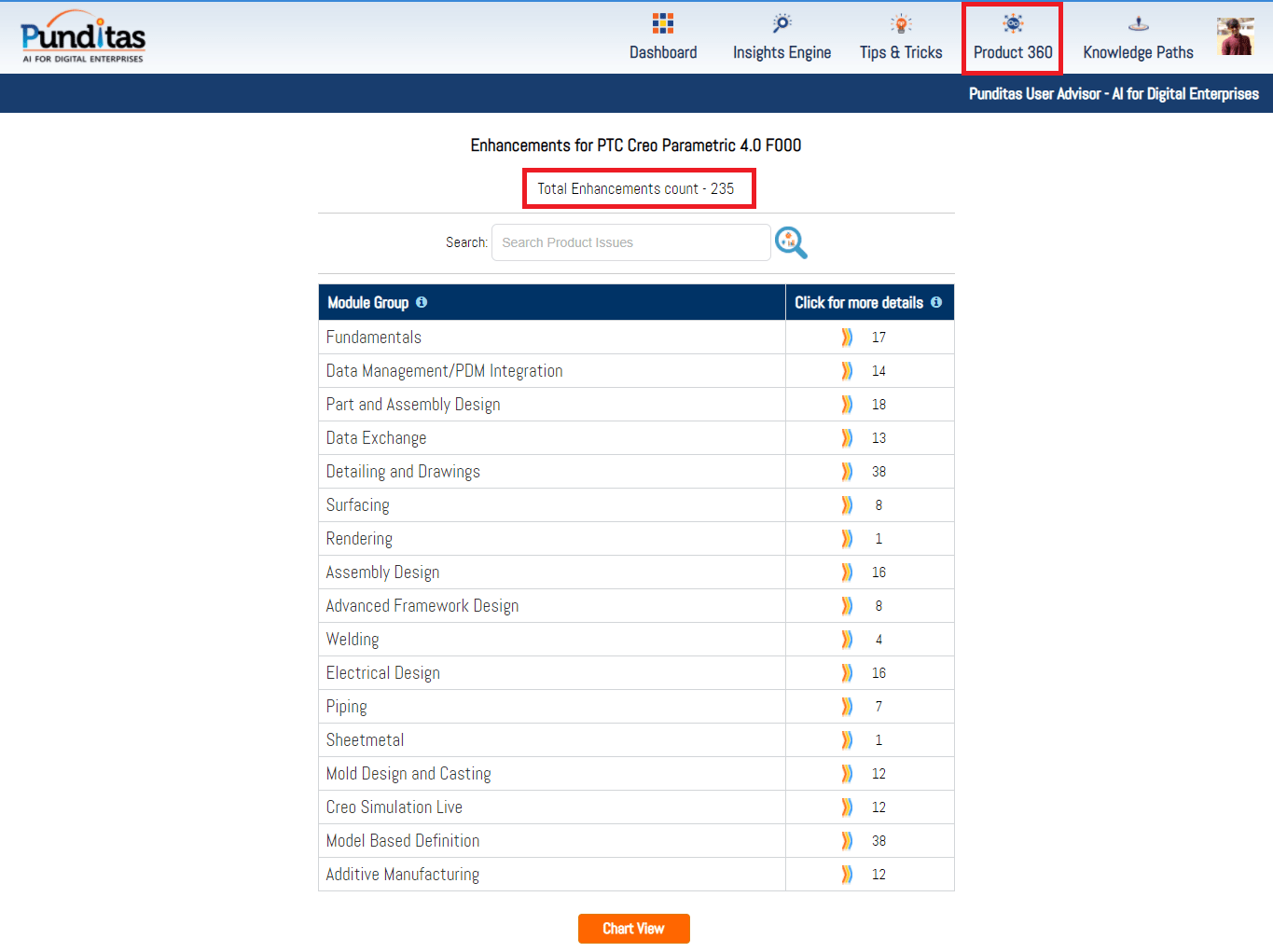Screen dimensions: 1273x952
Task: Select the Electrical Design module row
Action: [383, 673]
